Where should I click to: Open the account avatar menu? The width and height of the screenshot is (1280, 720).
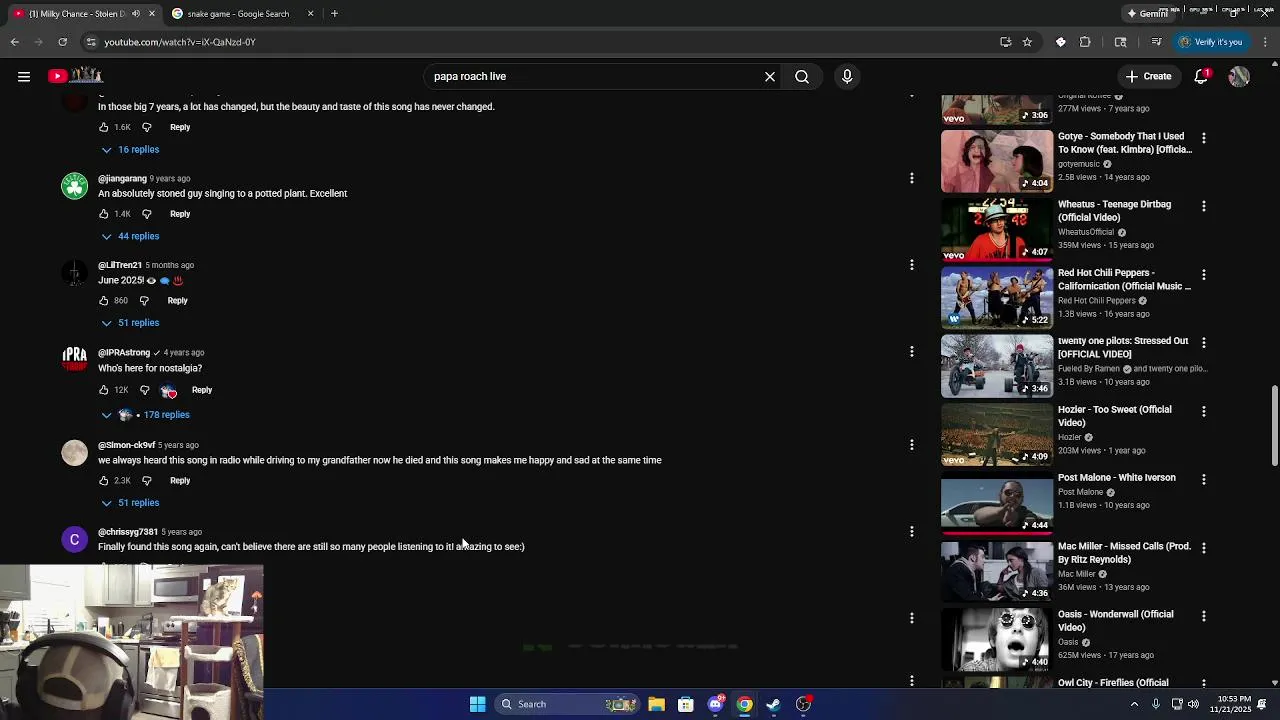point(1239,76)
